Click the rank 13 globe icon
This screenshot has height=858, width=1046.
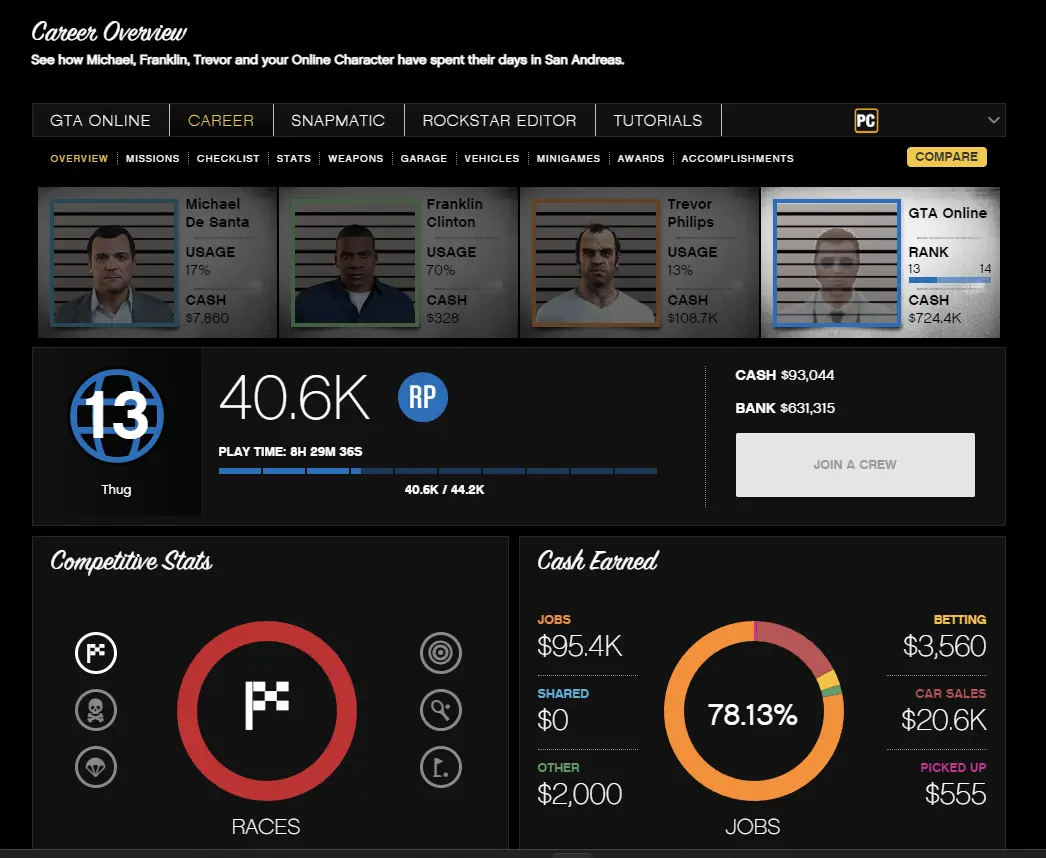tap(117, 416)
